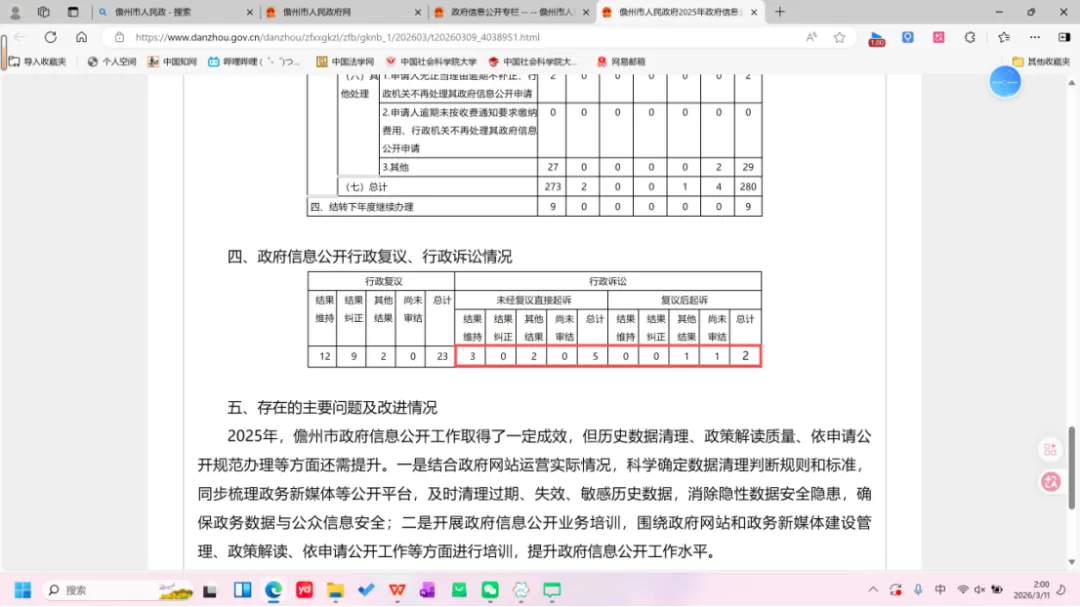Switch the 中 input method indicator
Viewport: 1080px width, 607px height.
point(940,590)
